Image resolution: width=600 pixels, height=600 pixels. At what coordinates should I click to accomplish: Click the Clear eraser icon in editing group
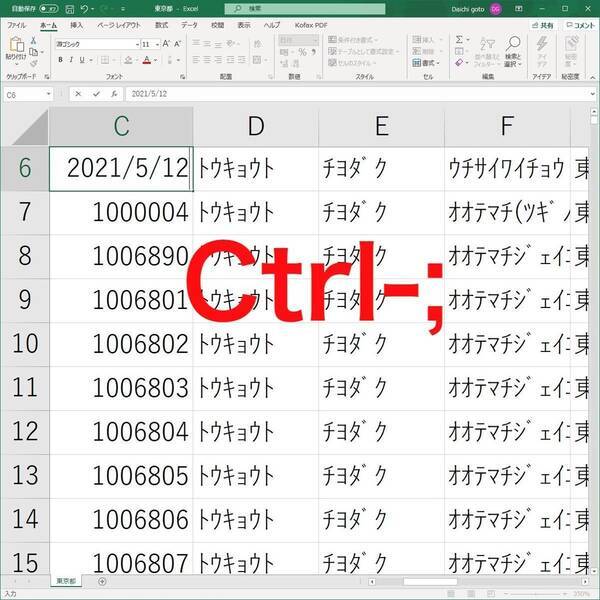pyautogui.click(x=459, y=62)
